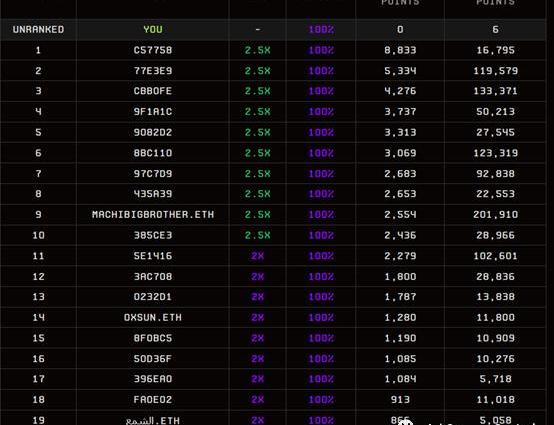The image size is (554, 425).
Task: Open the MACHIBIGBROTHER.ETH leaderboard entry
Action: click(153, 214)
